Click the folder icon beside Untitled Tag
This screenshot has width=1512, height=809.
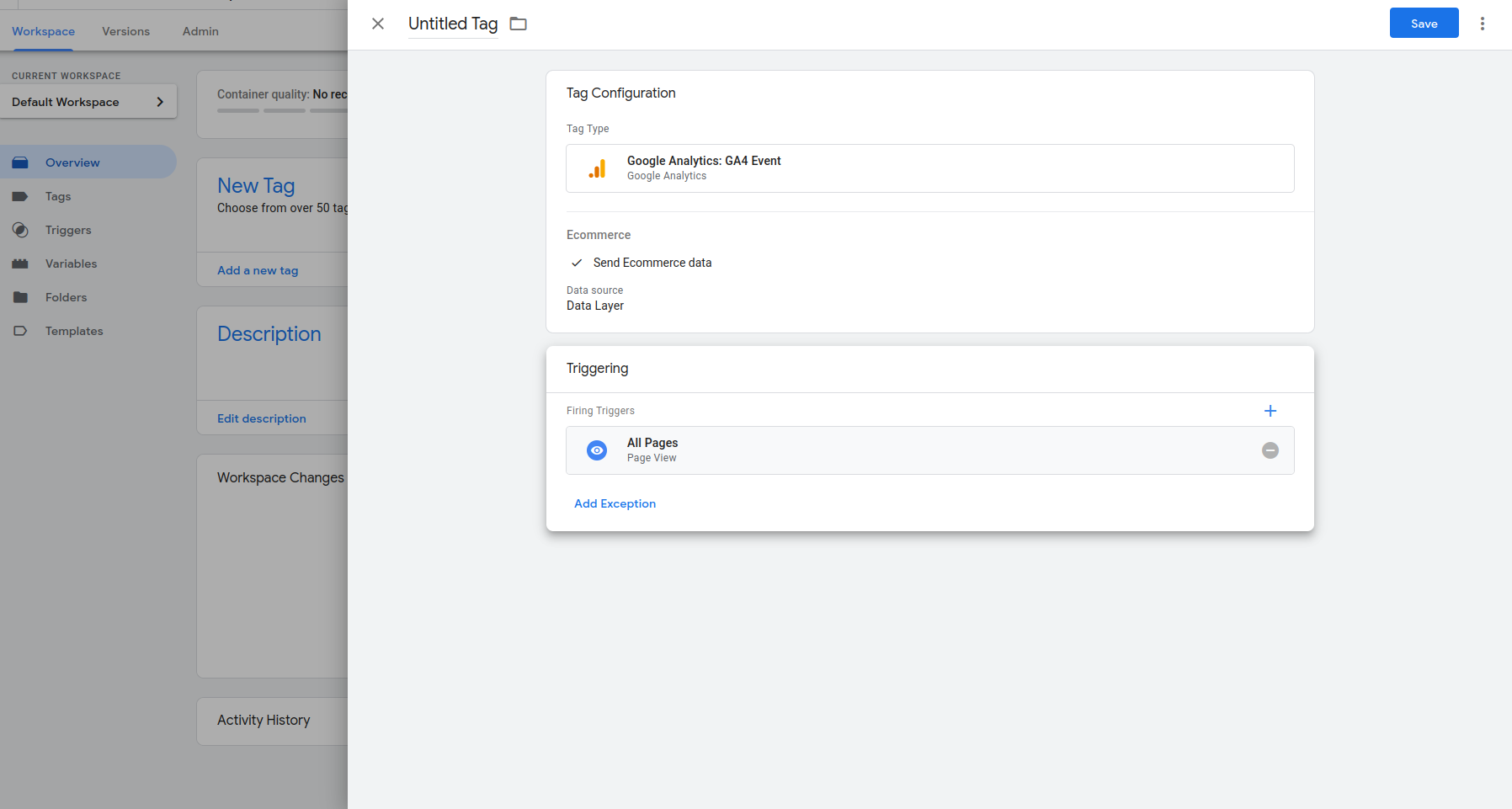pos(519,24)
